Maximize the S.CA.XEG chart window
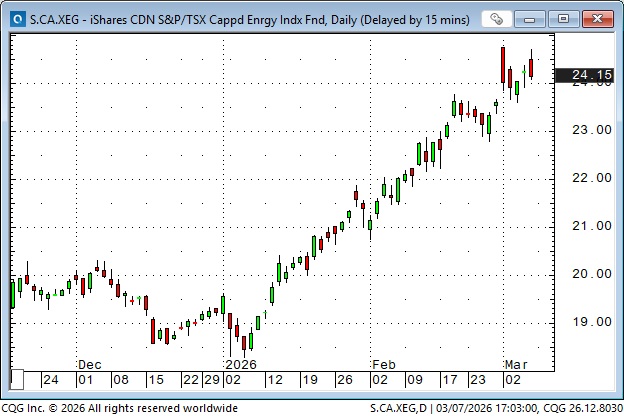 (x=564, y=18)
